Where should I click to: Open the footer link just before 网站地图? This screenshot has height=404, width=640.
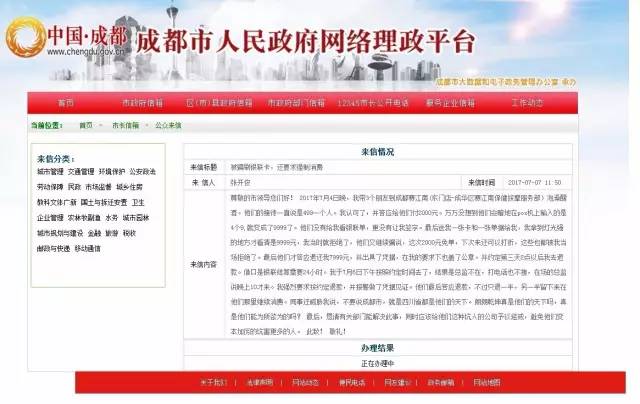pos(441,382)
